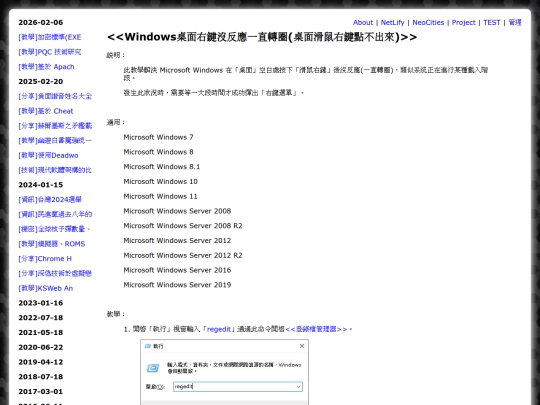Open sidebar post about Cheat

(x=46, y=111)
